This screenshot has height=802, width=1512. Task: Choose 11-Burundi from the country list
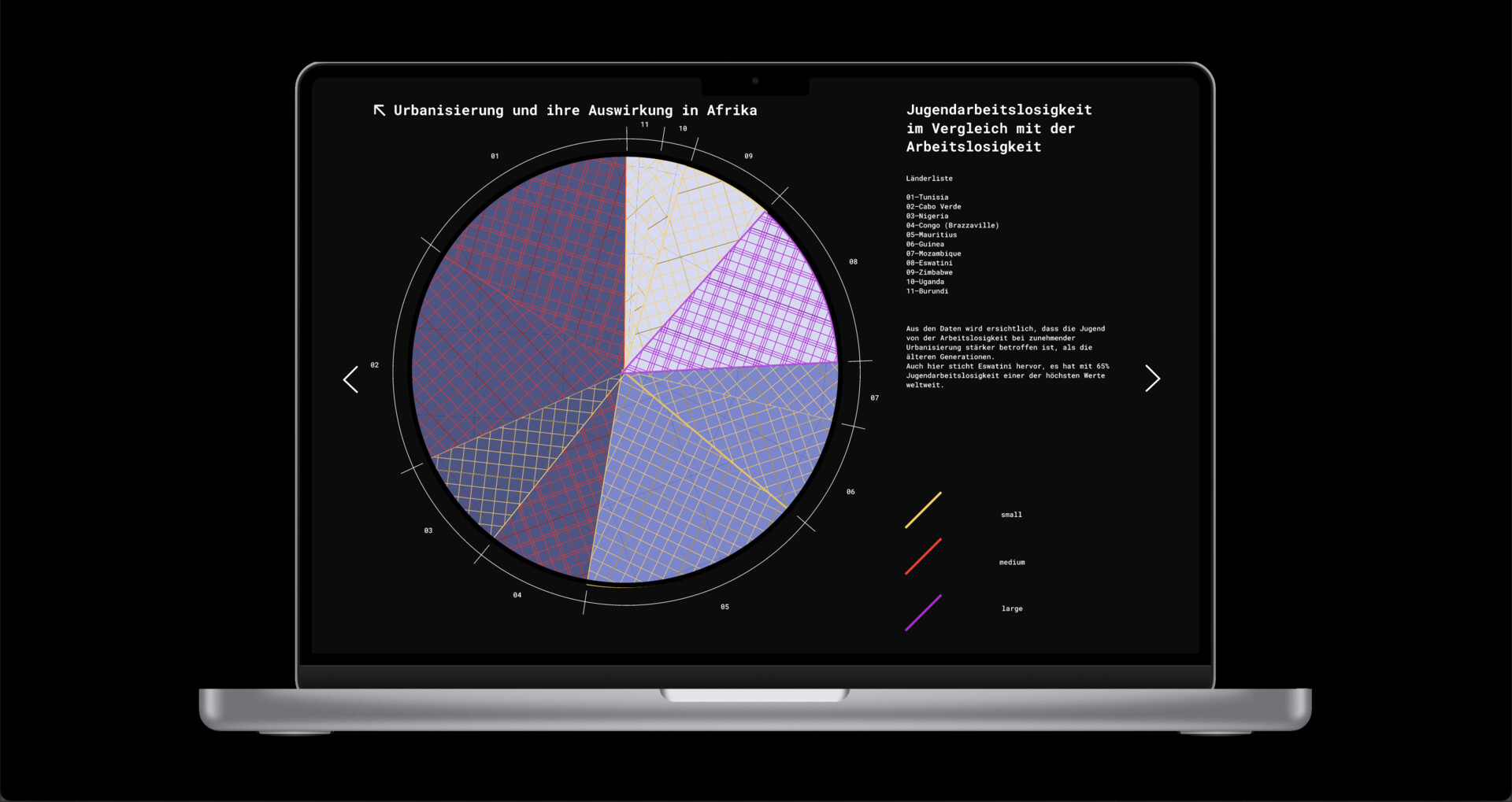[927, 291]
